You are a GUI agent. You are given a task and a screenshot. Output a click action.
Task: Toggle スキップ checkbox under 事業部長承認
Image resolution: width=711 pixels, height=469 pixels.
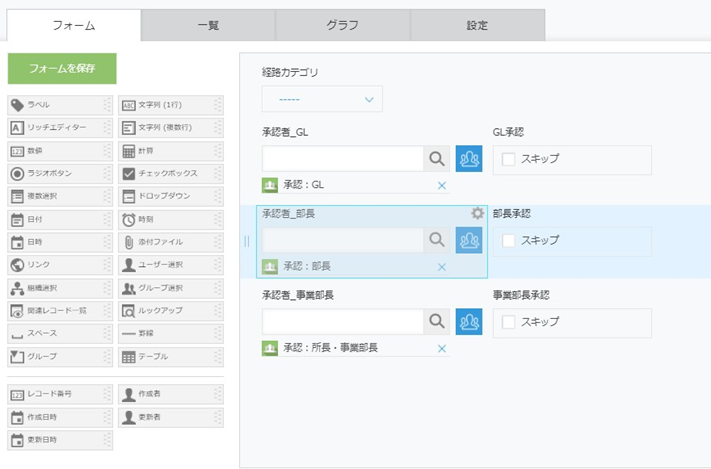[508, 322]
